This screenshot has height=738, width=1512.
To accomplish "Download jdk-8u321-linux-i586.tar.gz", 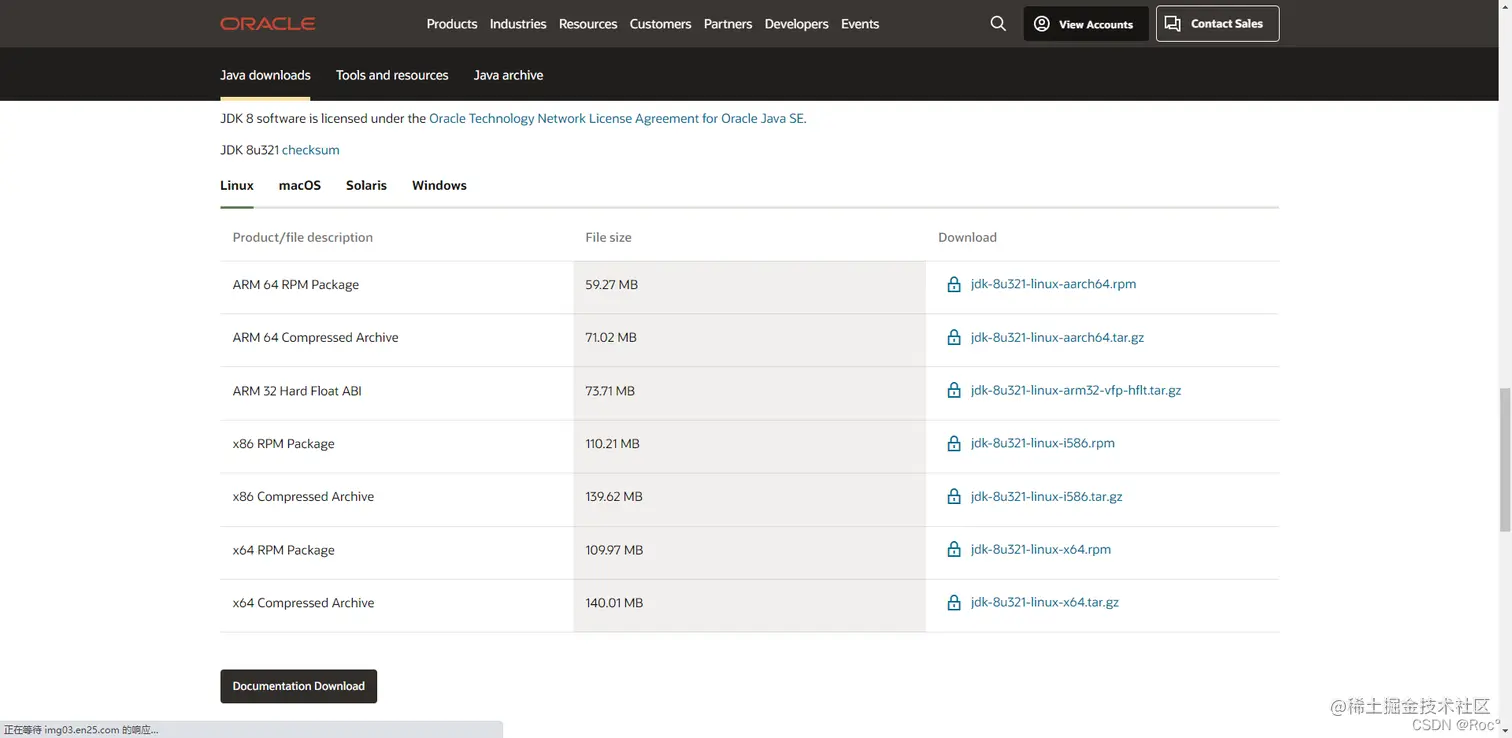I will [x=1046, y=496].
